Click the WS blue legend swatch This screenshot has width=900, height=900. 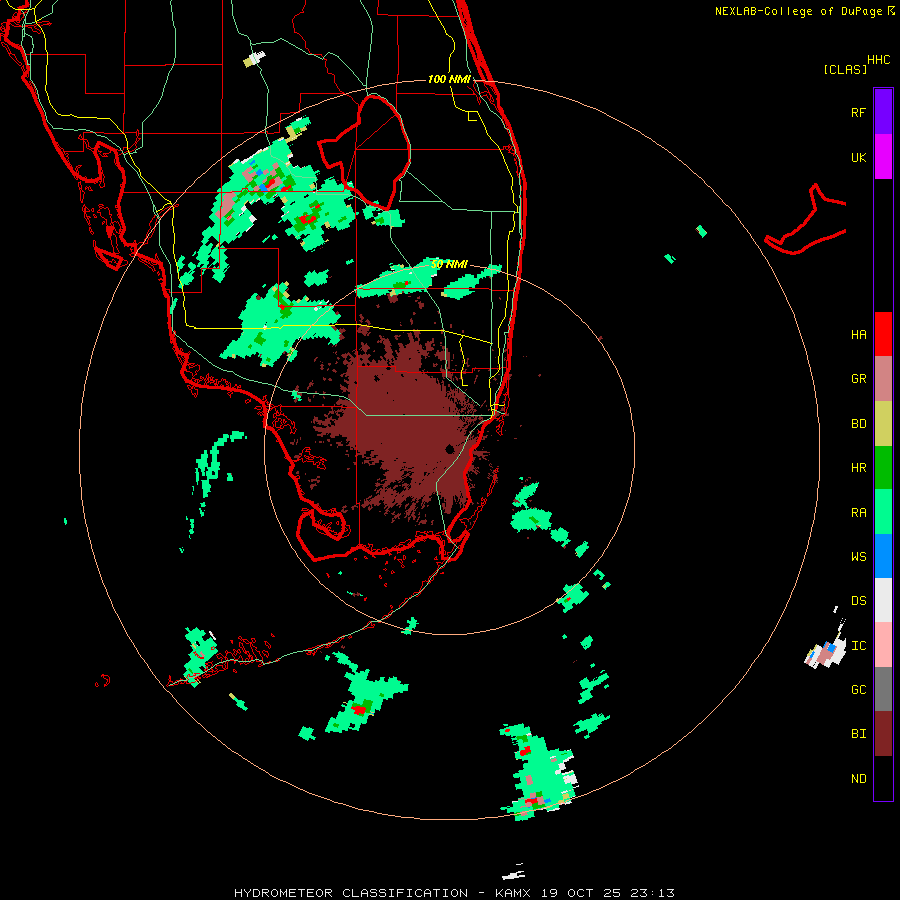pos(883,556)
